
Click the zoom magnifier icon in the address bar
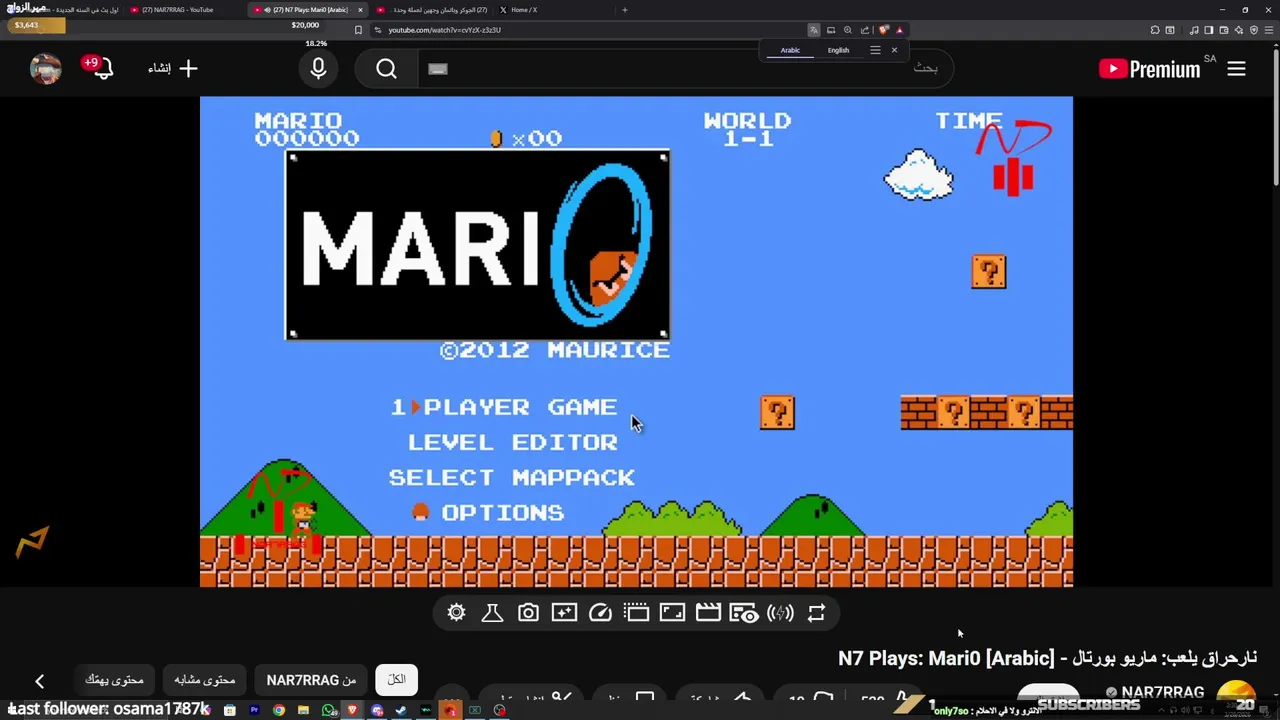click(x=848, y=30)
